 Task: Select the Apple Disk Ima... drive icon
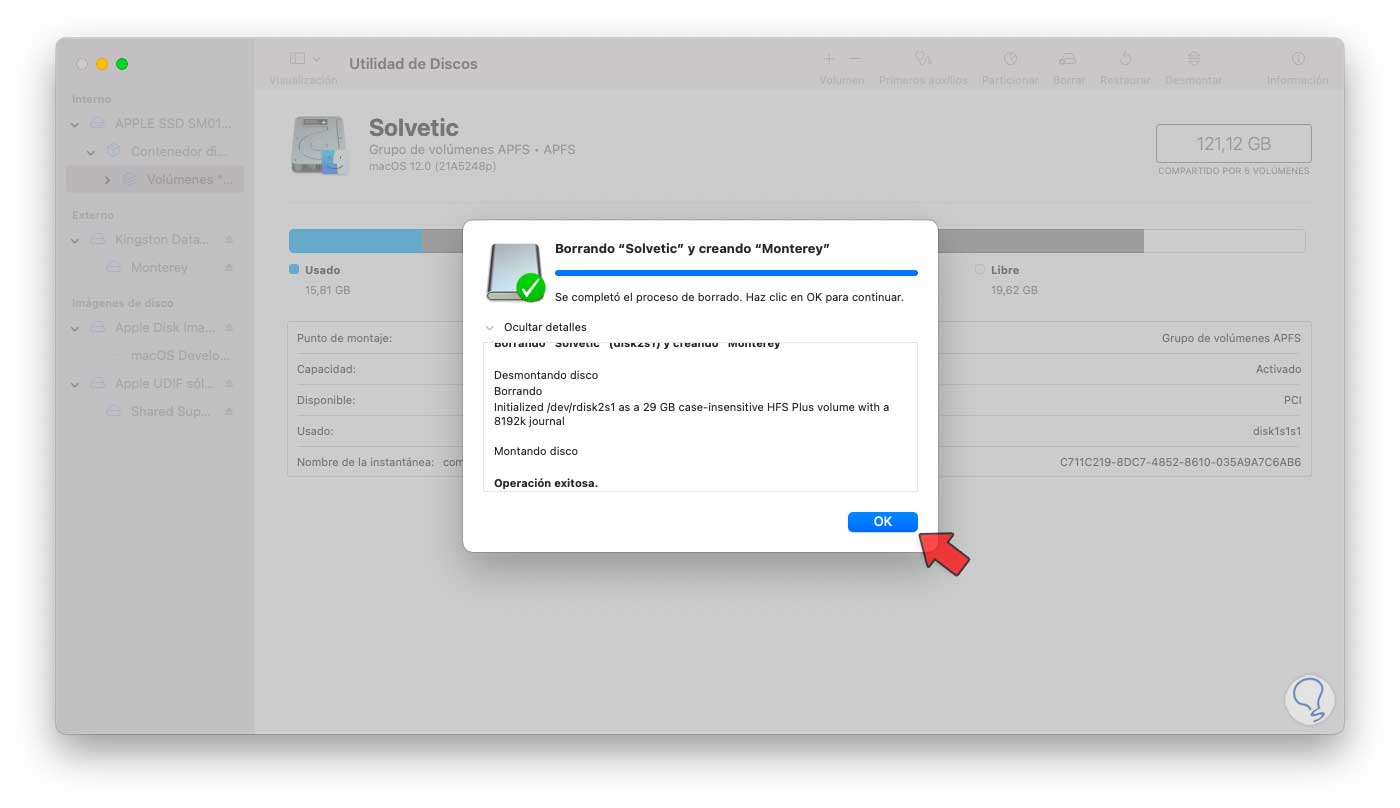coord(97,328)
